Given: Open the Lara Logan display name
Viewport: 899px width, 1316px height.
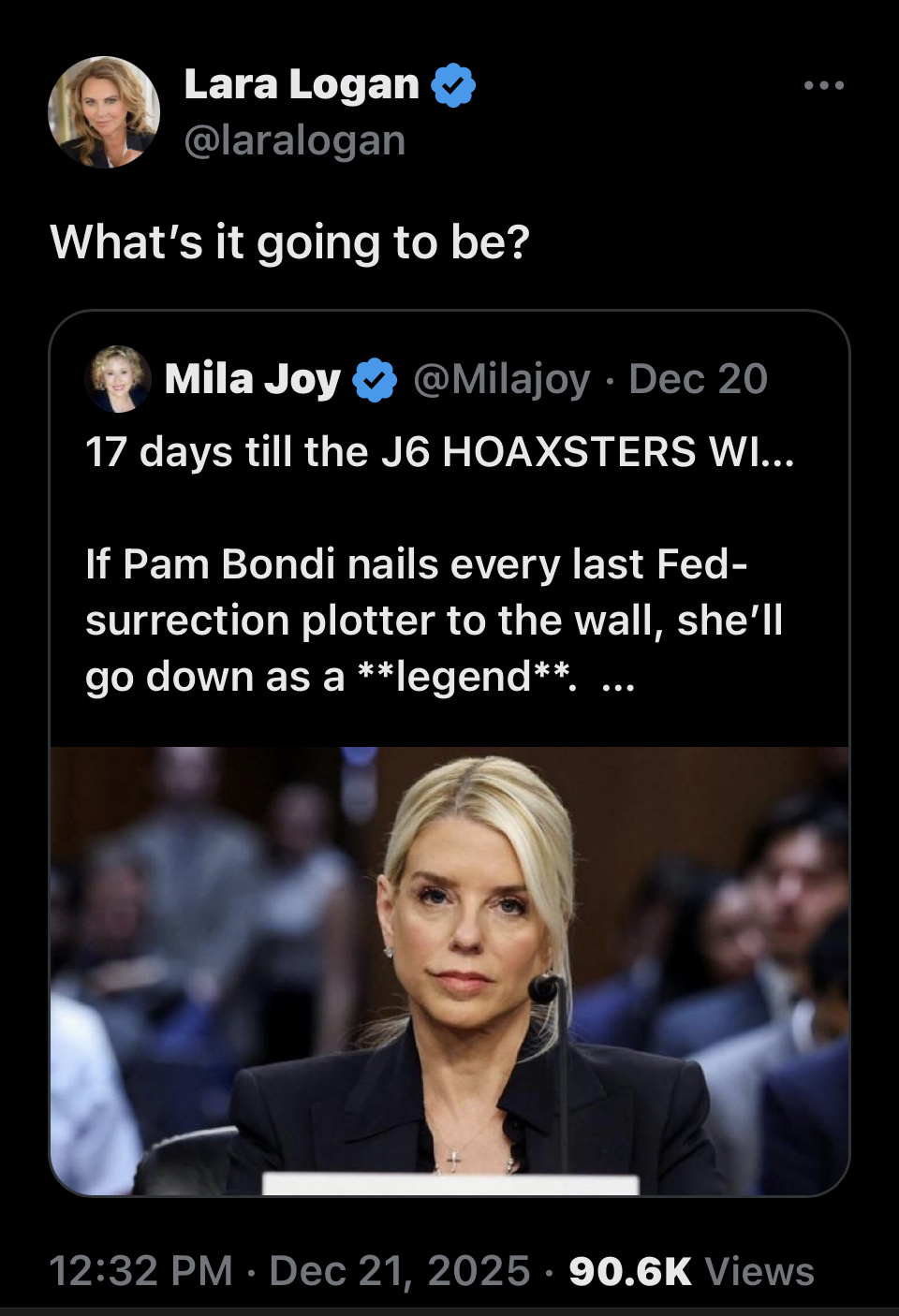Looking at the screenshot, I should click(301, 84).
